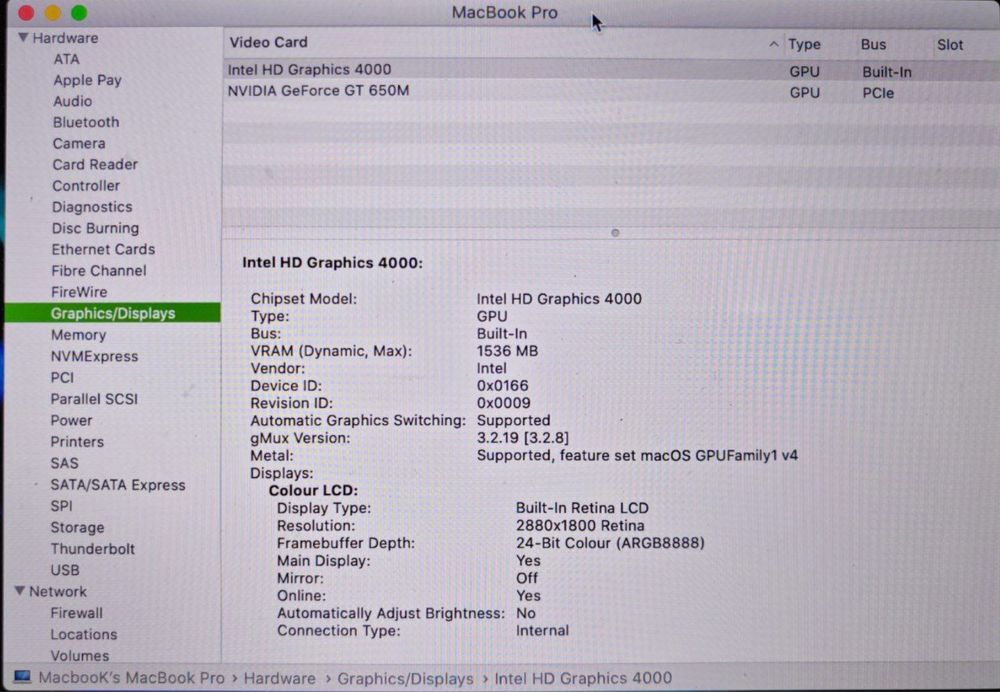Click the gMux Version value 3.2.19
The width and height of the screenshot is (1000, 692).
[x=522, y=438]
